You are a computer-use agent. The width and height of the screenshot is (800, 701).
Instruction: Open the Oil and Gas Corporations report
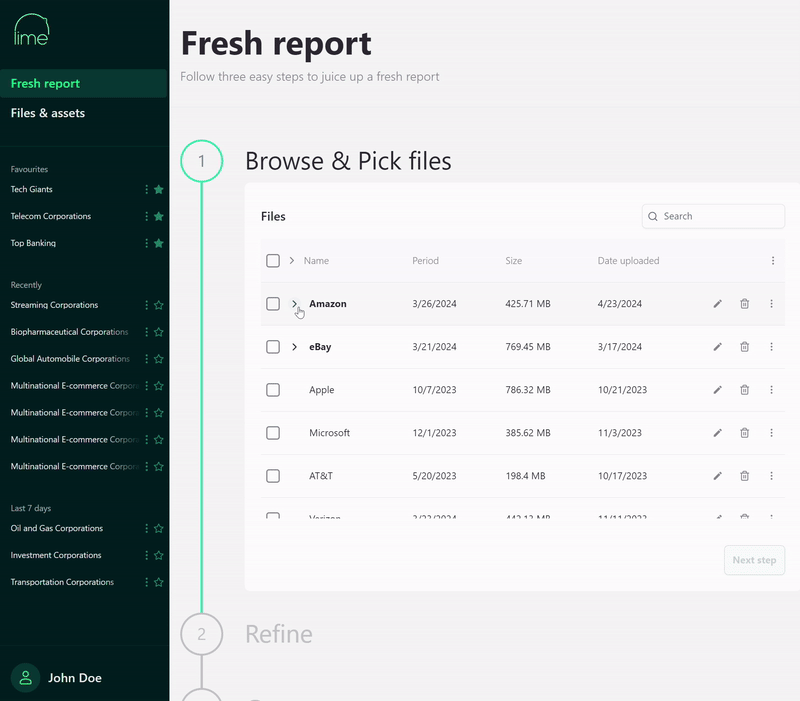coord(57,528)
